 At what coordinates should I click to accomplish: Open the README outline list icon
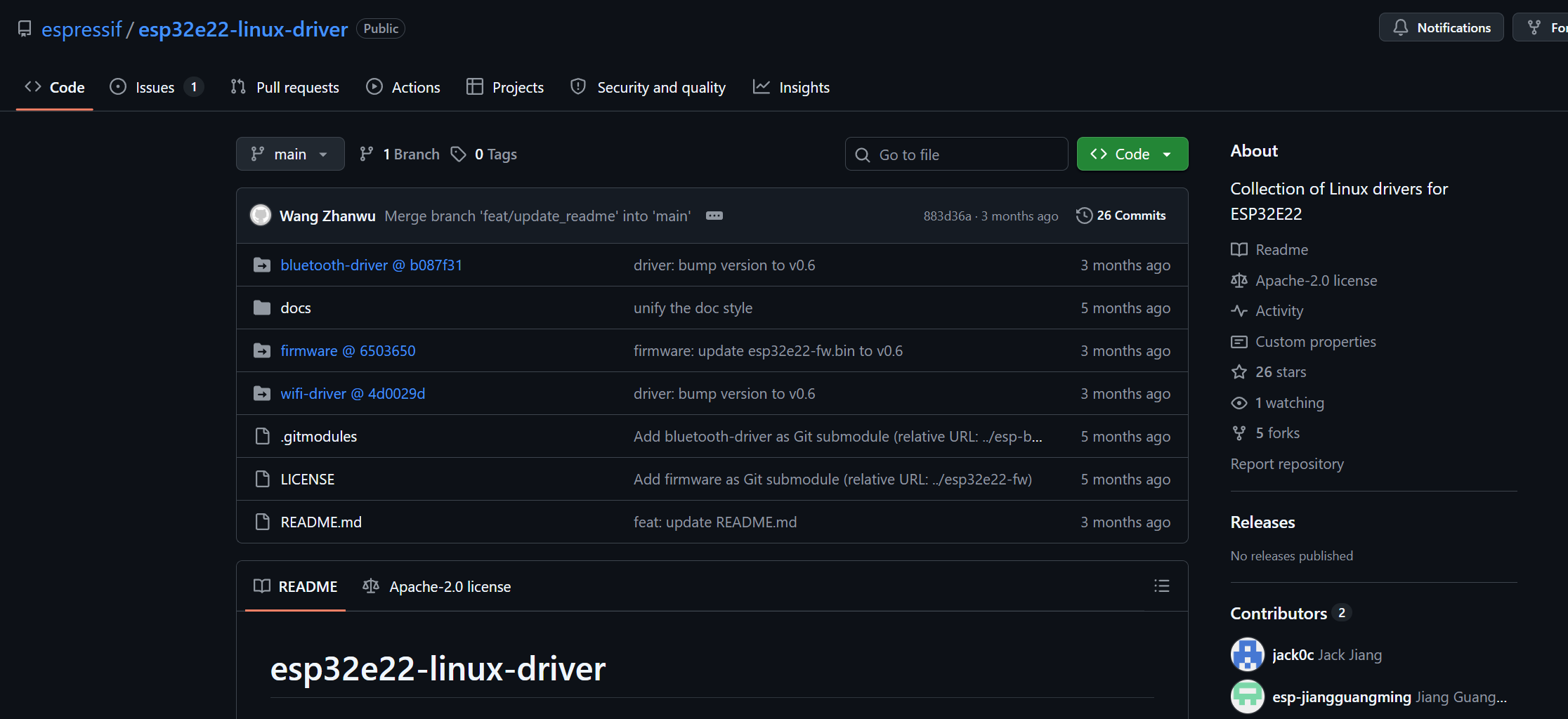(1161, 586)
